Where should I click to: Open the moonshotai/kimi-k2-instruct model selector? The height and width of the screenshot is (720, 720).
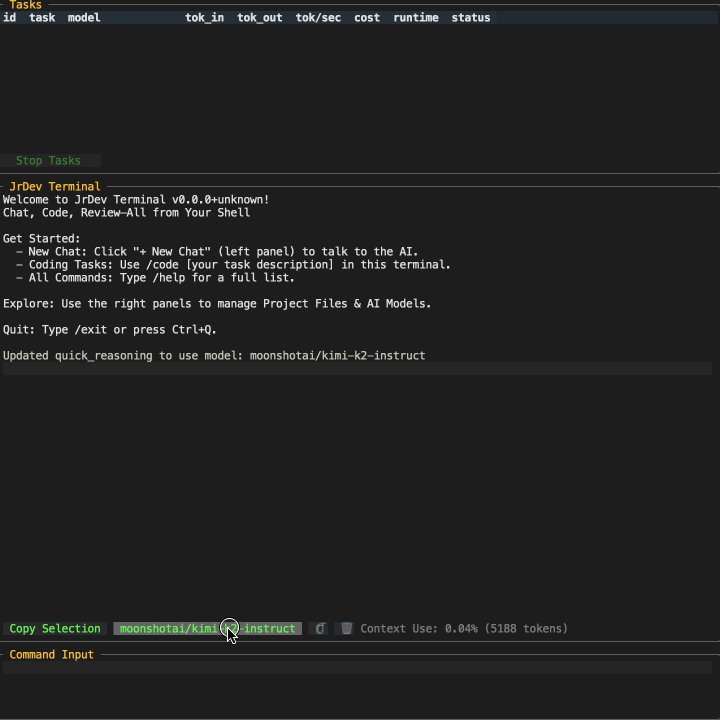click(x=208, y=628)
